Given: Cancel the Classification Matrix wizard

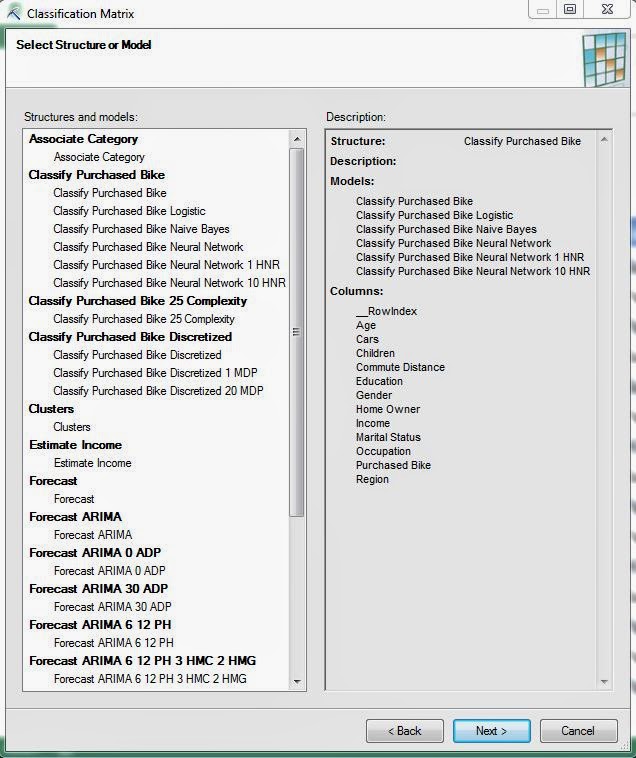Looking at the screenshot, I should click(578, 730).
